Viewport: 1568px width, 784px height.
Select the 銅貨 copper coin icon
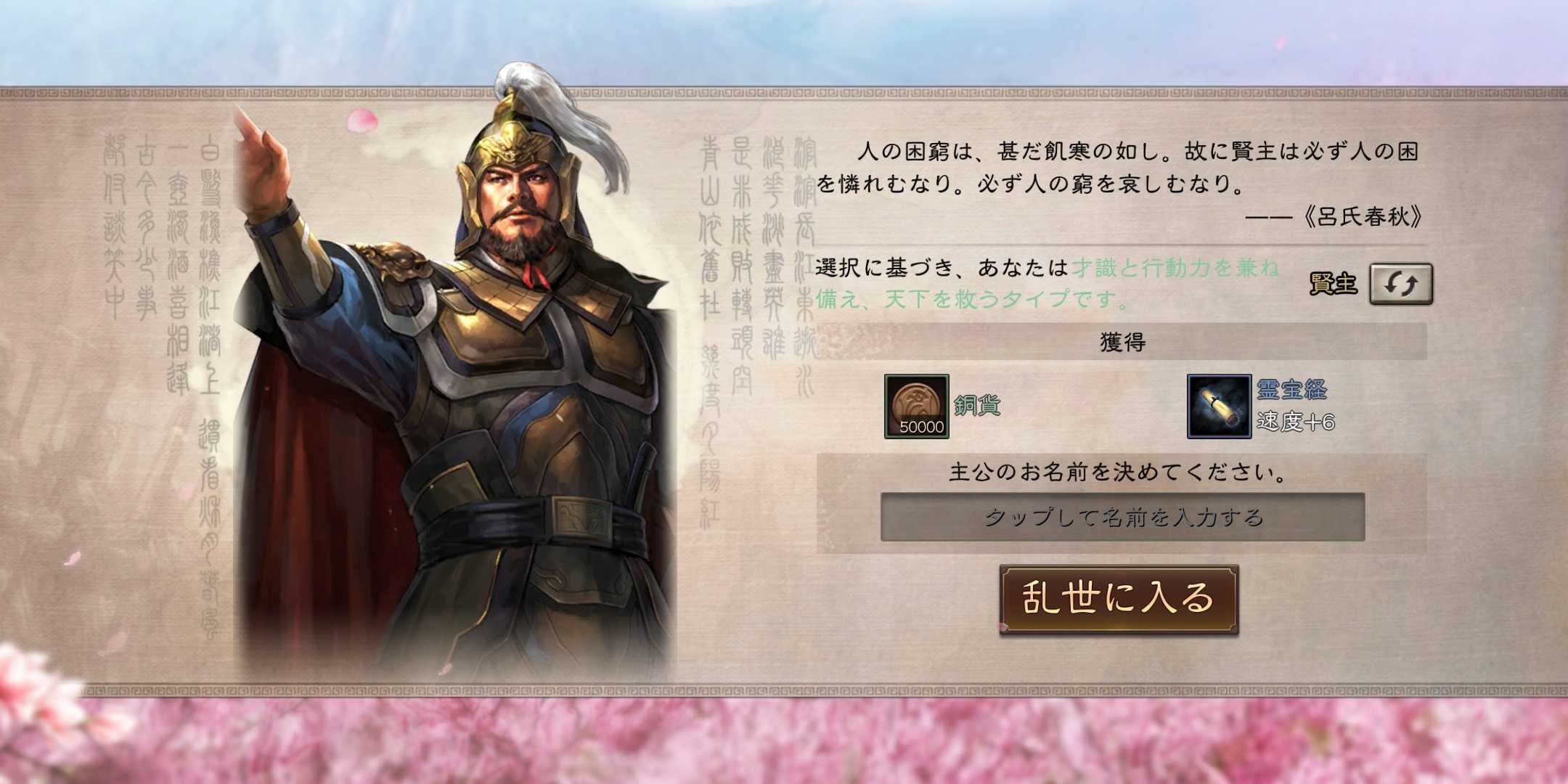[916, 406]
